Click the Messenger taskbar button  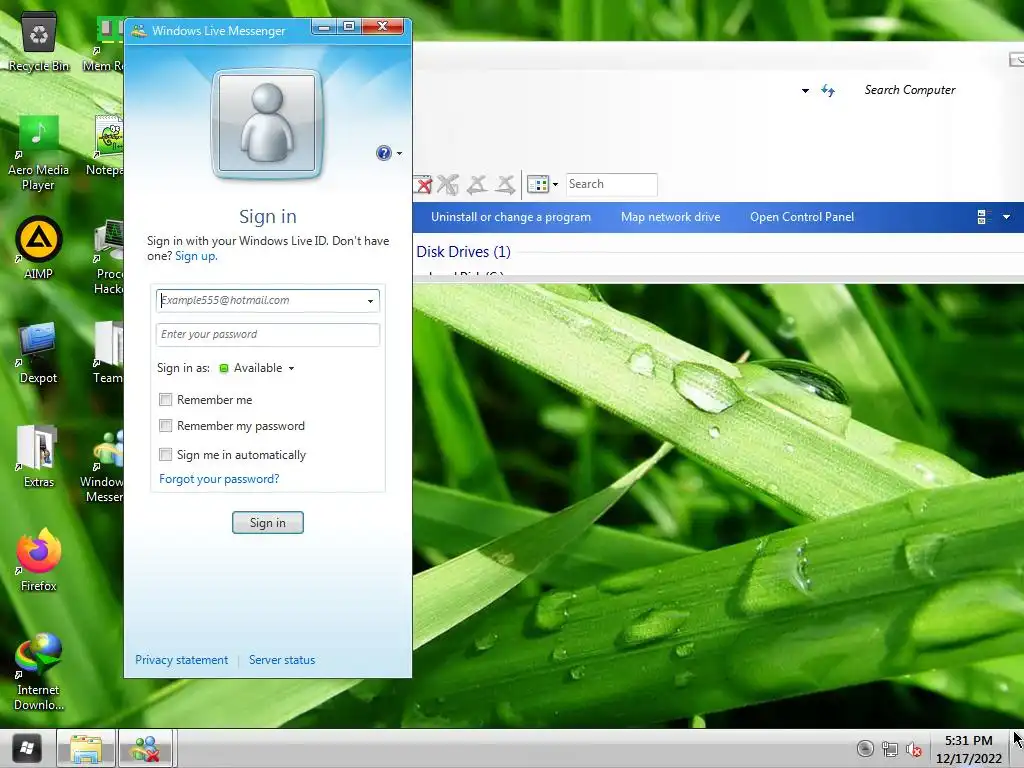(x=145, y=748)
